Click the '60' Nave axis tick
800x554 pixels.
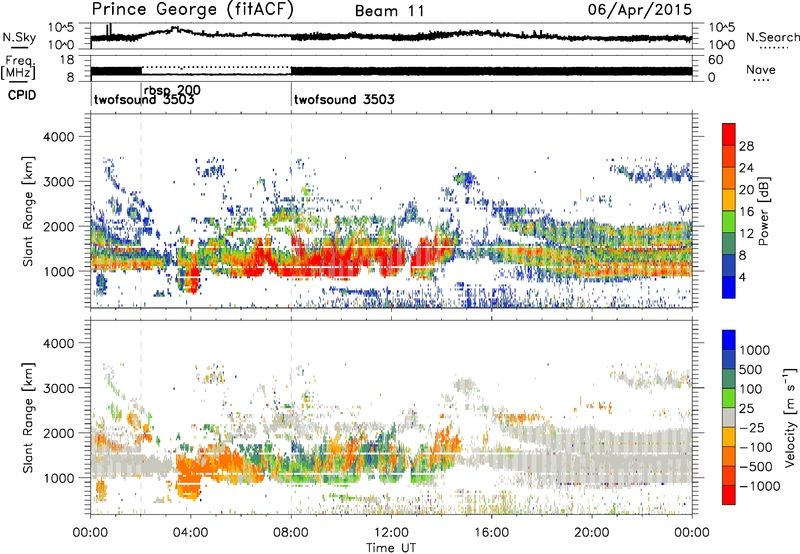(x=715, y=60)
